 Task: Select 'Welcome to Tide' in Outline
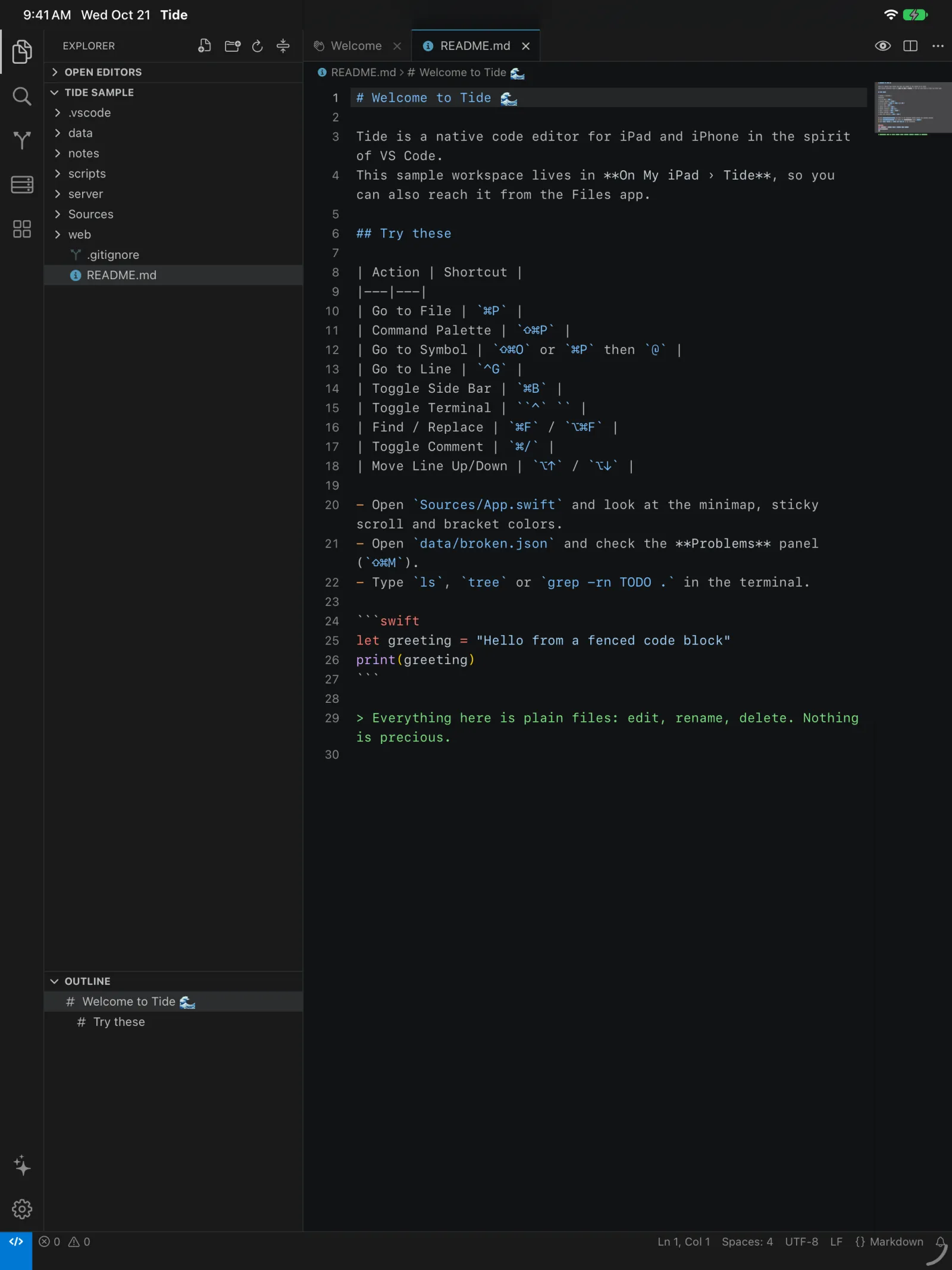pos(173,1002)
